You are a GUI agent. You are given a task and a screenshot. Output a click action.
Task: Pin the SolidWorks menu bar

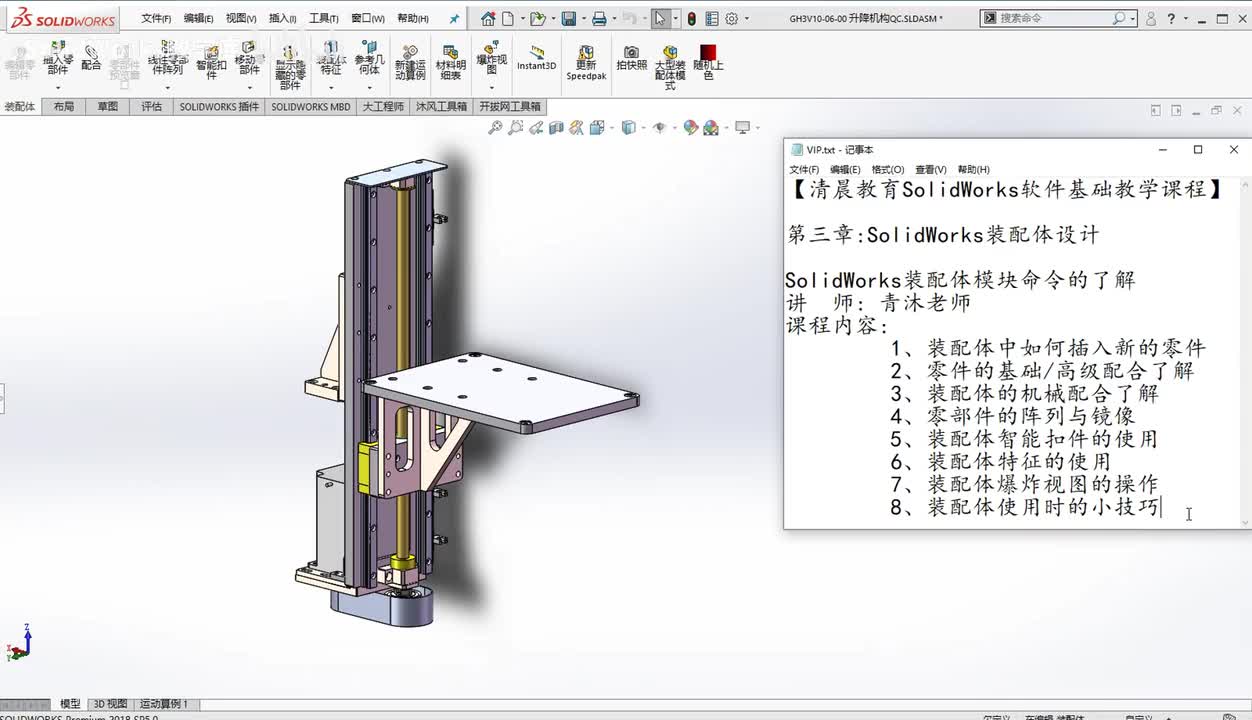(x=454, y=18)
